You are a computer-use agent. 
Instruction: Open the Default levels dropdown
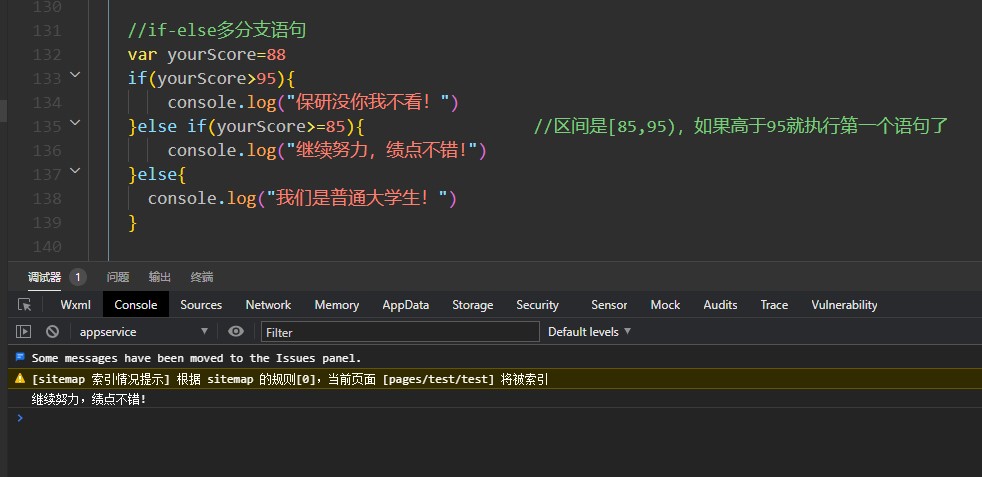click(x=589, y=332)
